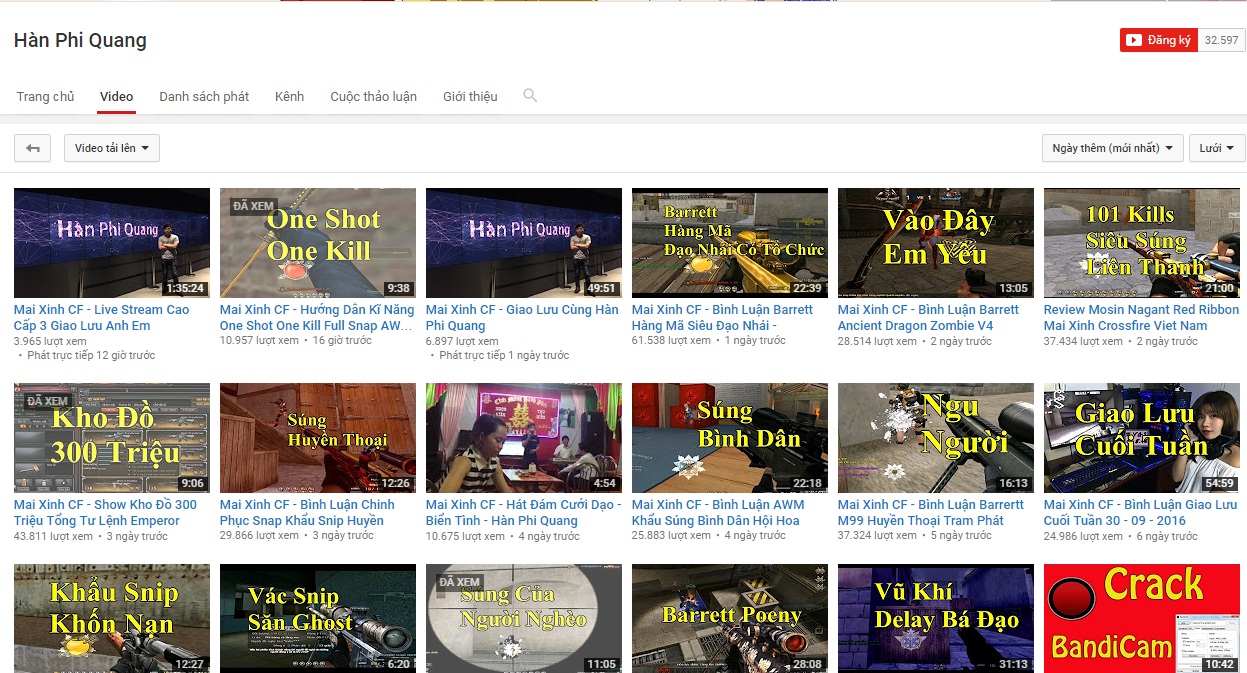Expand the Video tải lên dropdown

coord(111,147)
